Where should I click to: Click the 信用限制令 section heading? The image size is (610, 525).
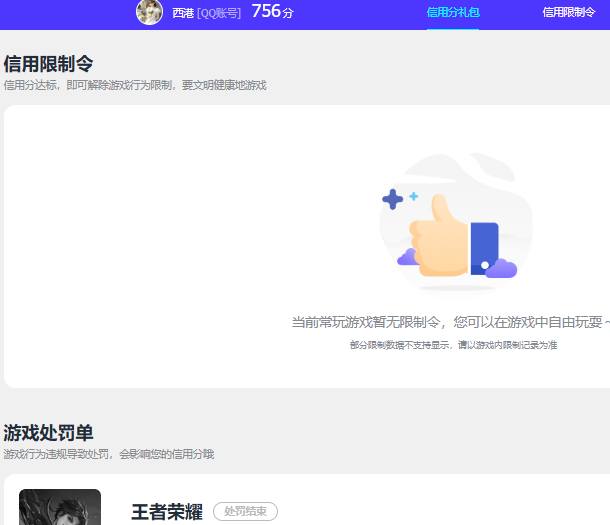[48, 64]
